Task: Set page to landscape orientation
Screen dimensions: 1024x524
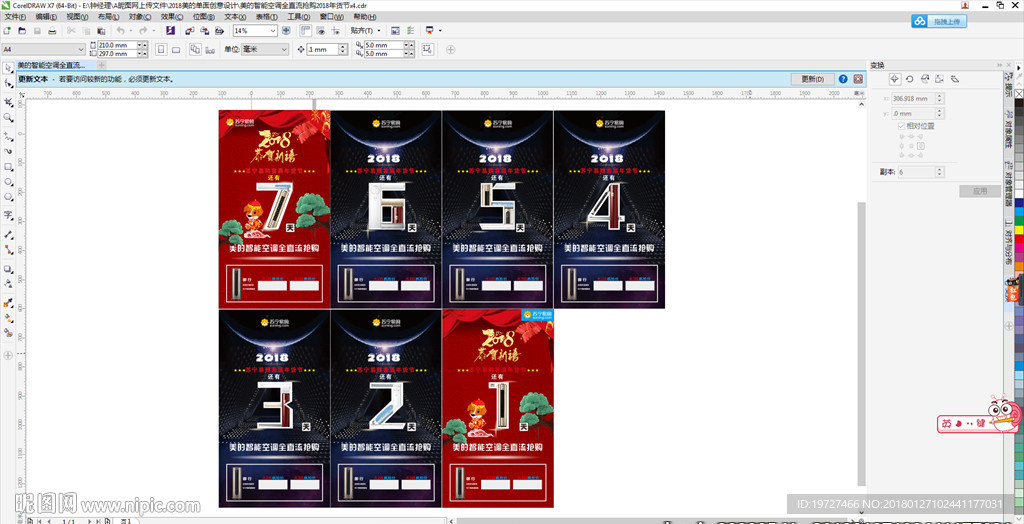Action: pos(176,49)
